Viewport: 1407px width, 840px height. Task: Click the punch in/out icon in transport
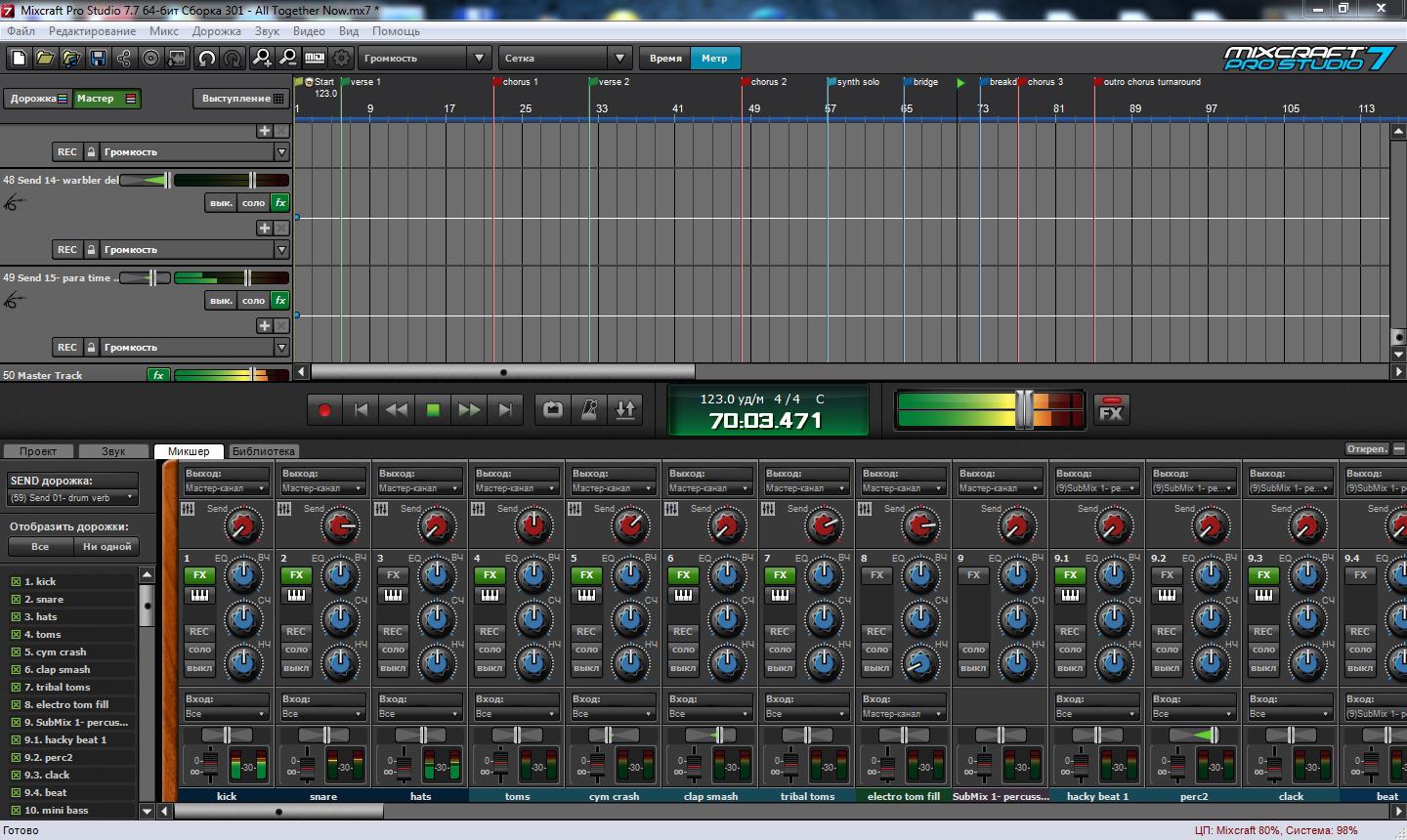(x=625, y=410)
